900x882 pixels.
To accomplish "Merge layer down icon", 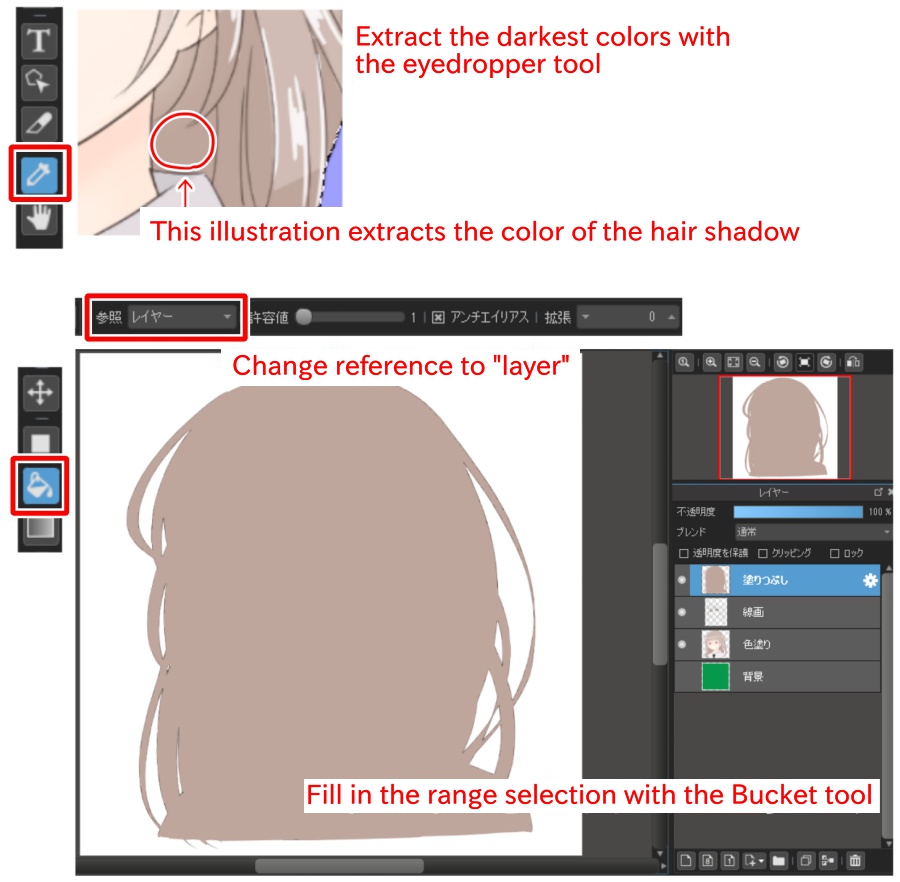I will (828, 860).
